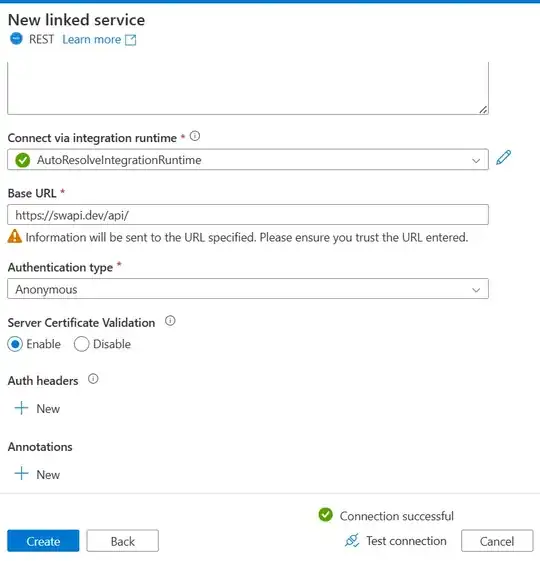Open the Learn more link
Image resolution: width=540 pixels, height=561 pixels.
point(92,39)
